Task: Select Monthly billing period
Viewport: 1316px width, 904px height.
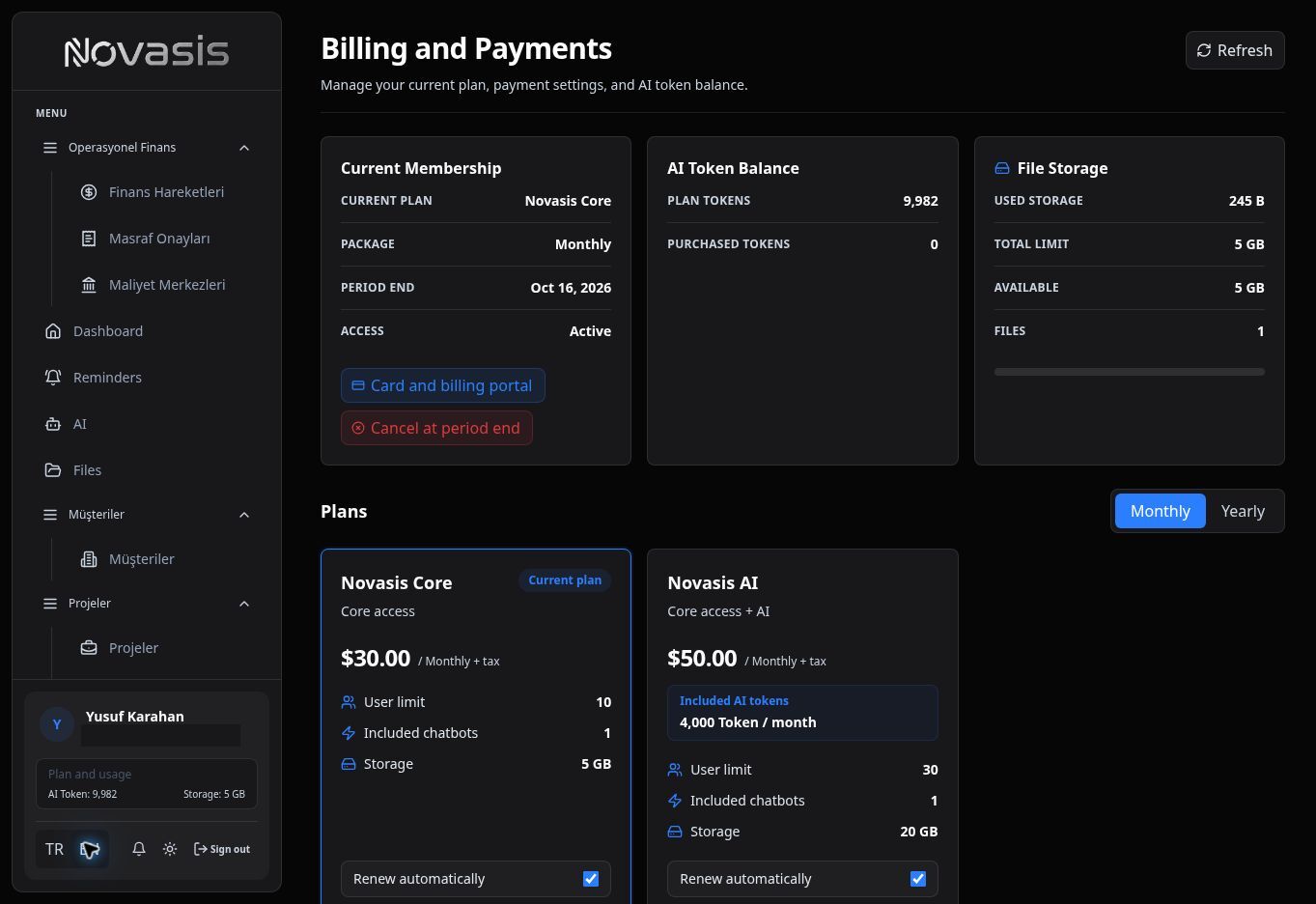Action: (x=1161, y=511)
